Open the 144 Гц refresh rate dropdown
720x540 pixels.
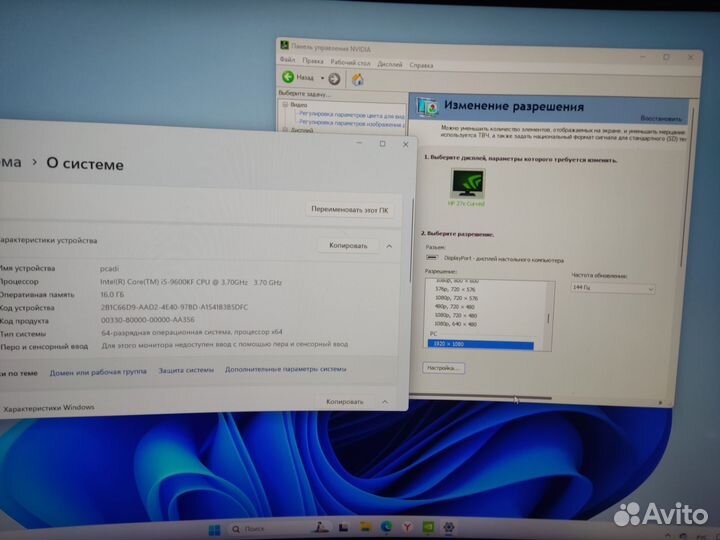click(612, 289)
